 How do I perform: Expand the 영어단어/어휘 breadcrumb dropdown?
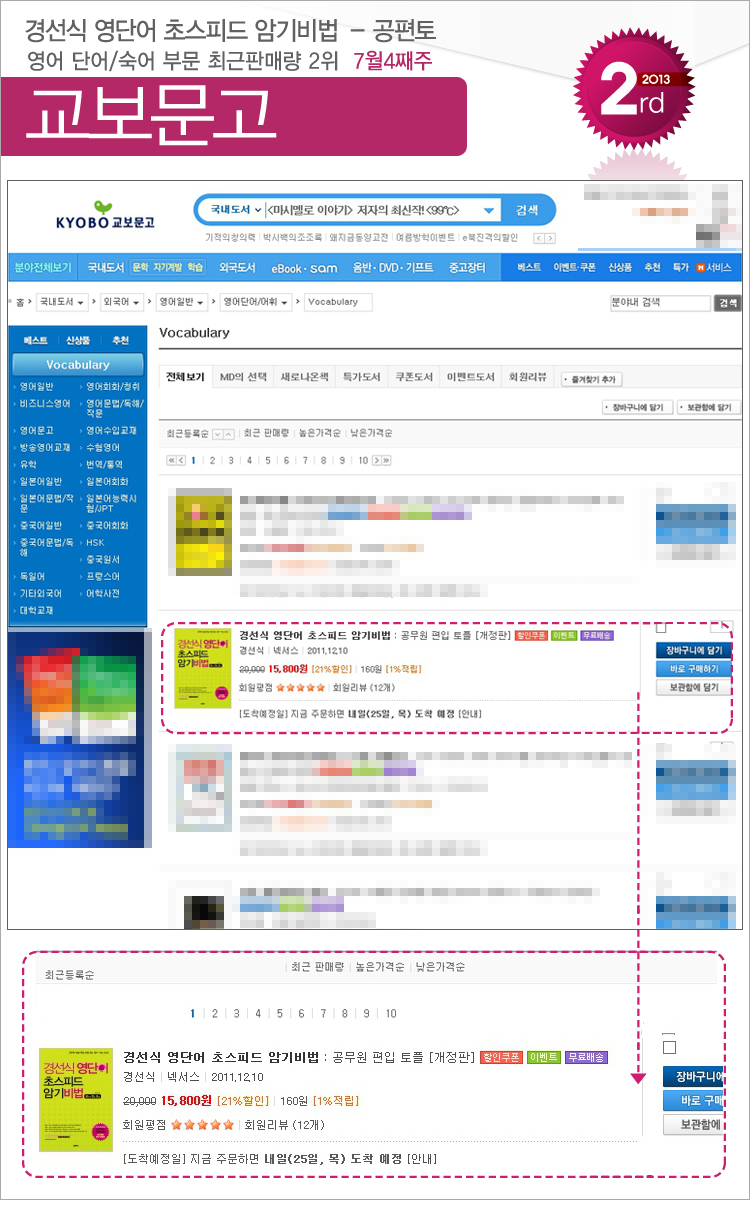(258, 301)
